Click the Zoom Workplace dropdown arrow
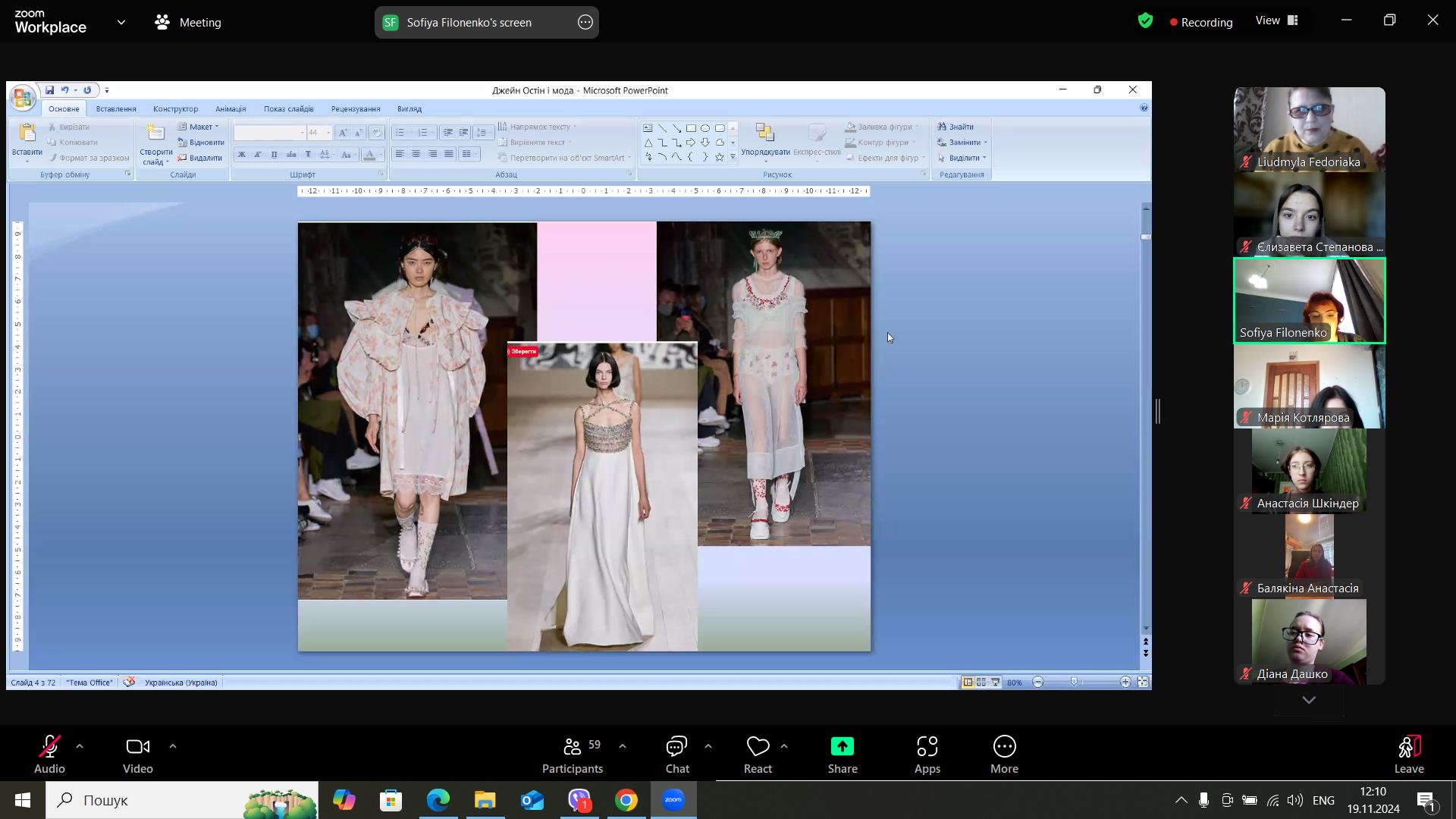Image resolution: width=1456 pixels, height=819 pixels. coord(121,23)
